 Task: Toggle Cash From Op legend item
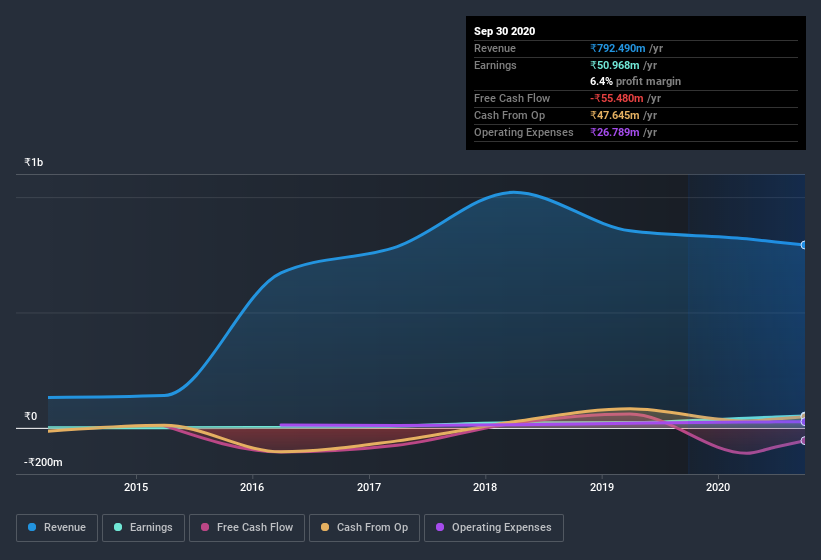point(362,527)
